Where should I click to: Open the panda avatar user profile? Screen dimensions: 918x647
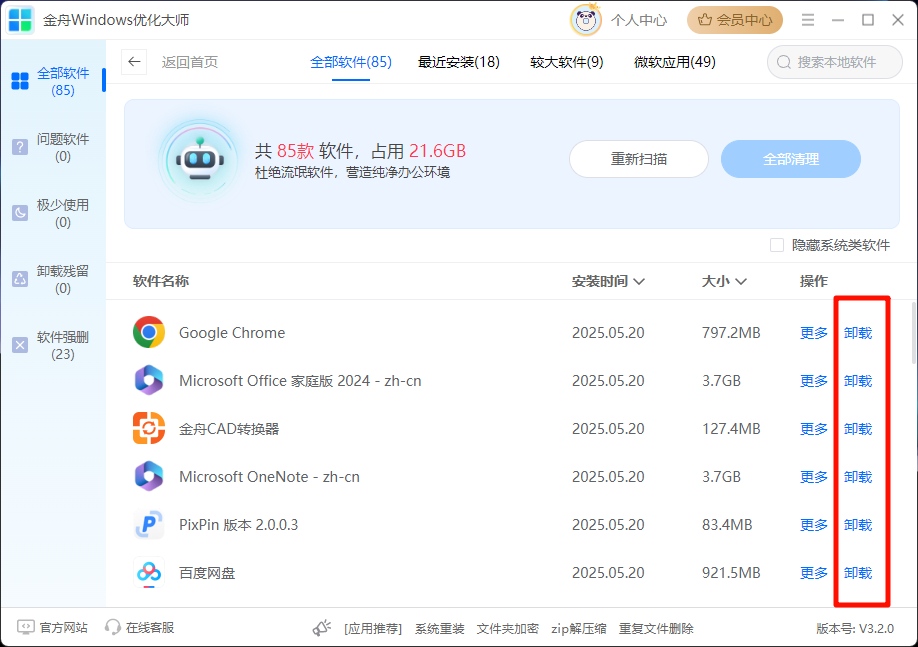585,20
